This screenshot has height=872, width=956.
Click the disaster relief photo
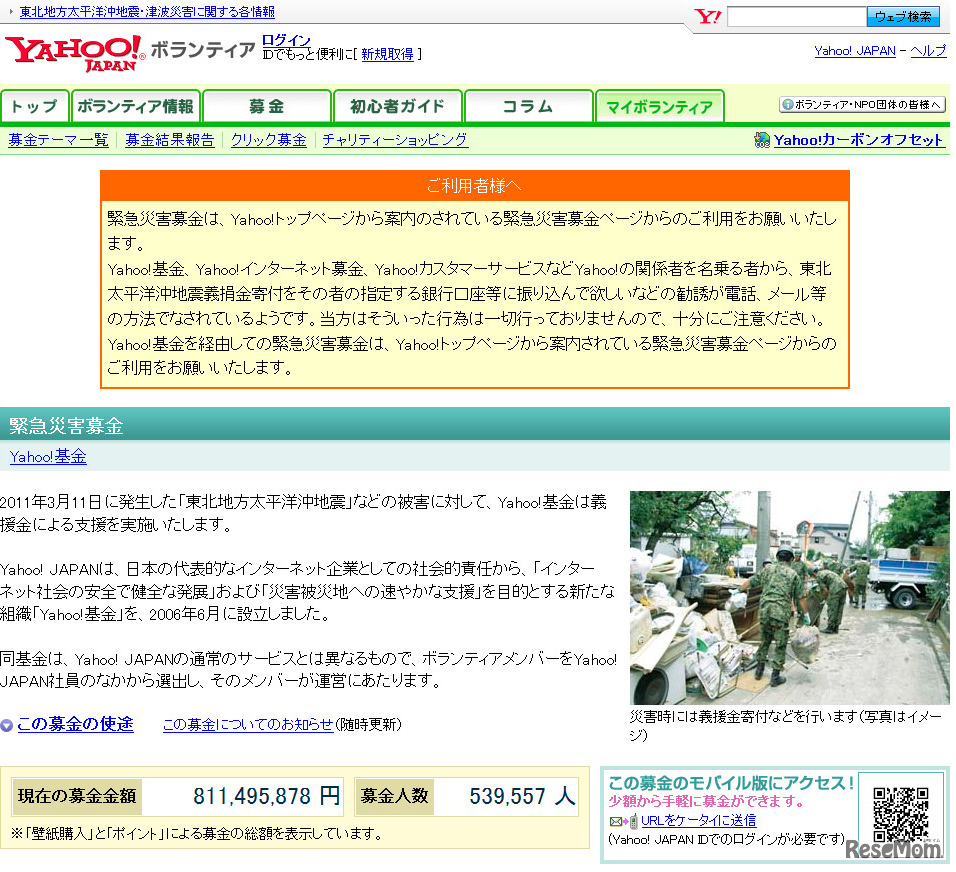[x=789, y=598]
